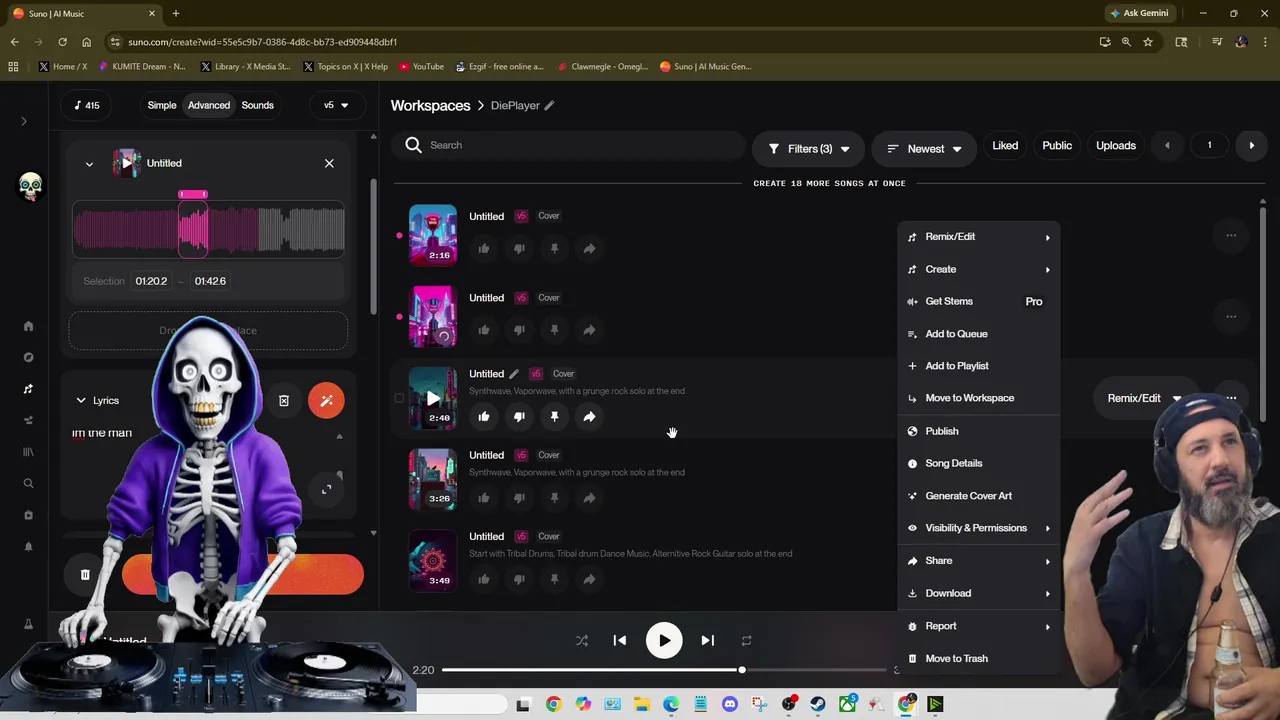This screenshot has height=720, width=1280.
Task: Open Library icon in left sidebar
Action: click(x=28, y=452)
